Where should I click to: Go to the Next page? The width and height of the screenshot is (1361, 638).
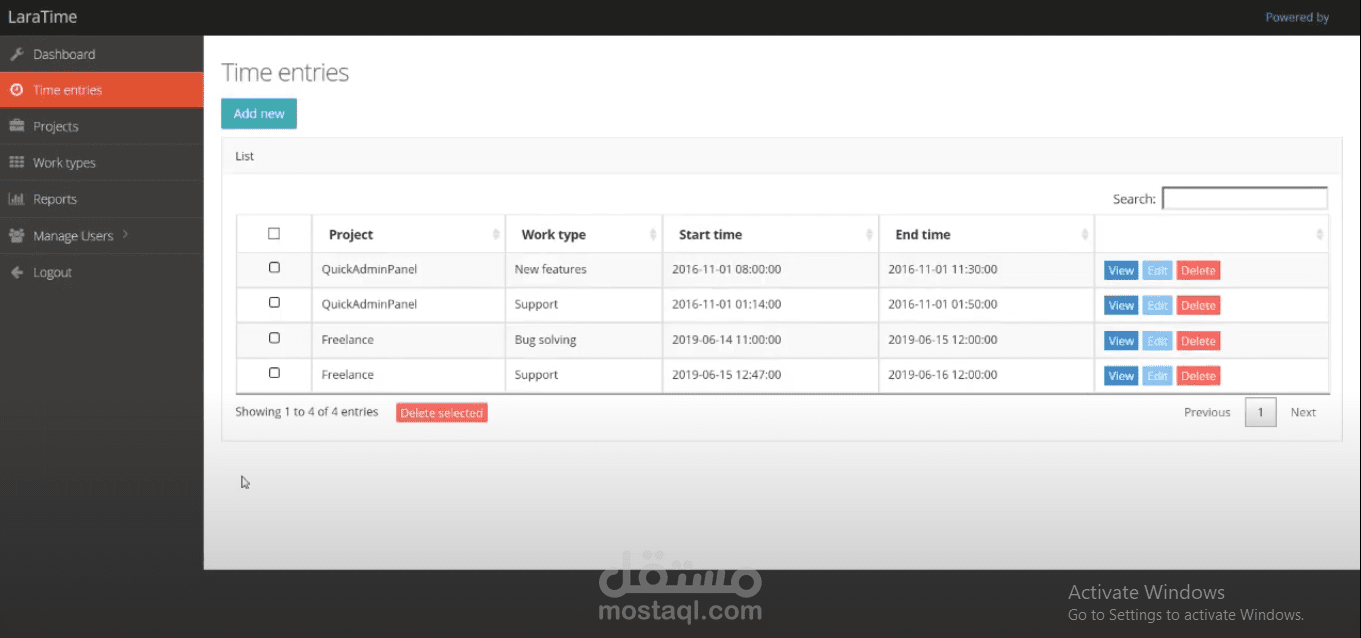[x=1303, y=412]
